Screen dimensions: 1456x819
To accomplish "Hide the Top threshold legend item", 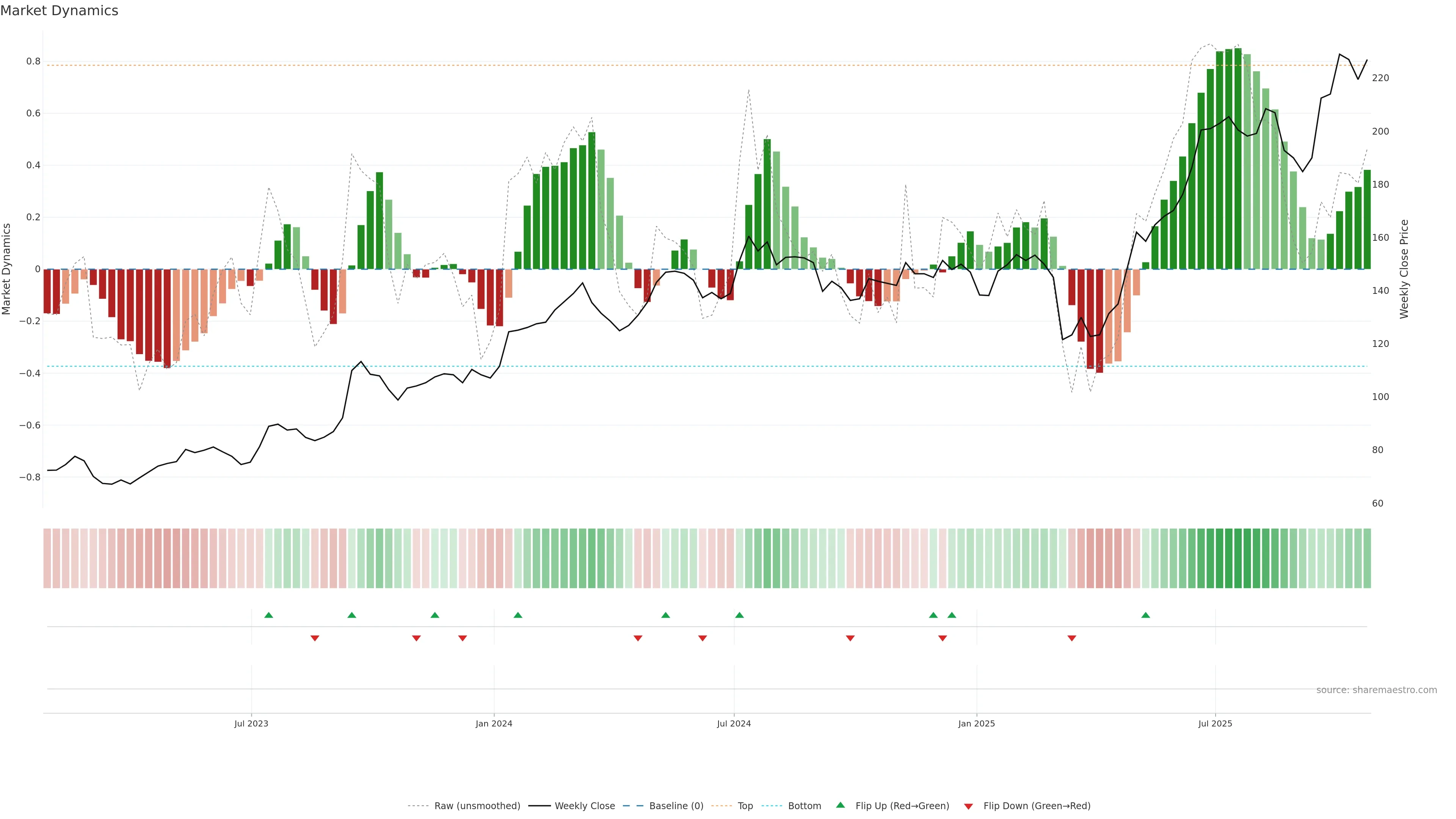I will click(745, 806).
